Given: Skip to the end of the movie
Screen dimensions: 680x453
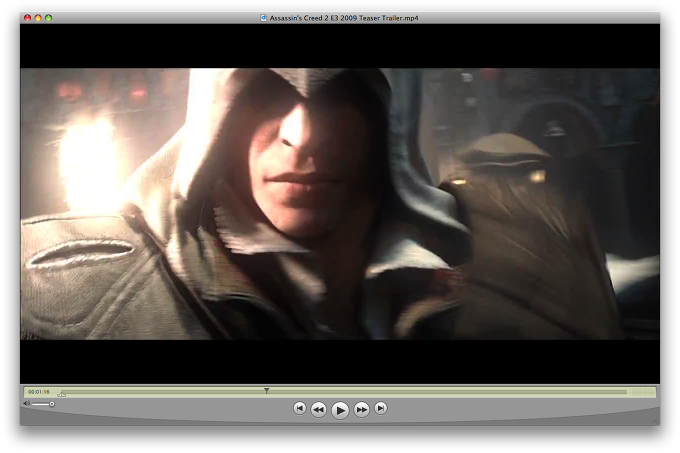Looking at the screenshot, I should pyautogui.click(x=381, y=408).
